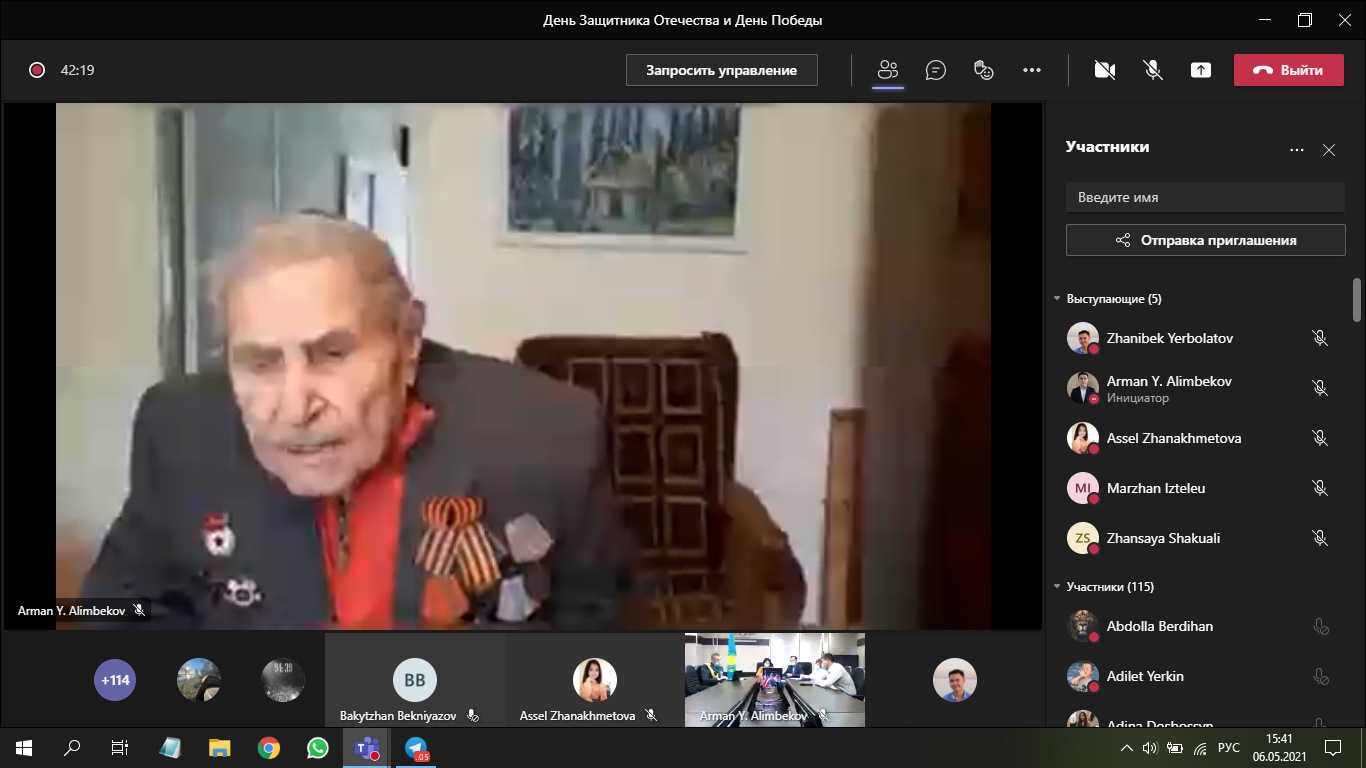Open Telegram from the taskbar
The width and height of the screenshot is (1366, 768).
tap(416, 747)
